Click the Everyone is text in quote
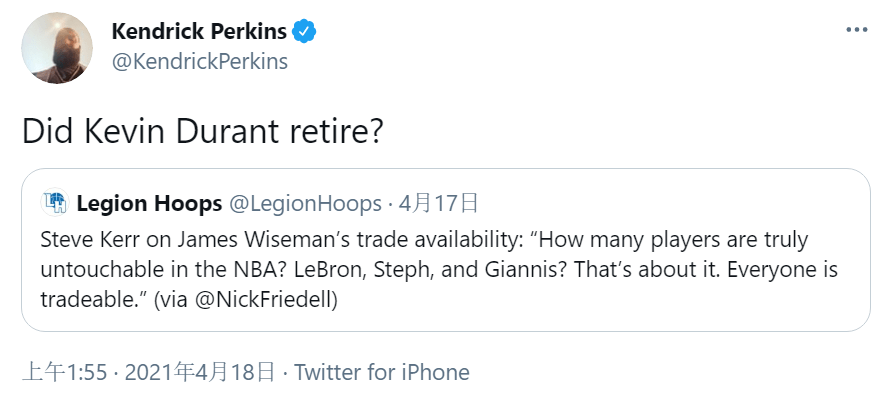This screenshot has width=886, height=396. point(782,270)
